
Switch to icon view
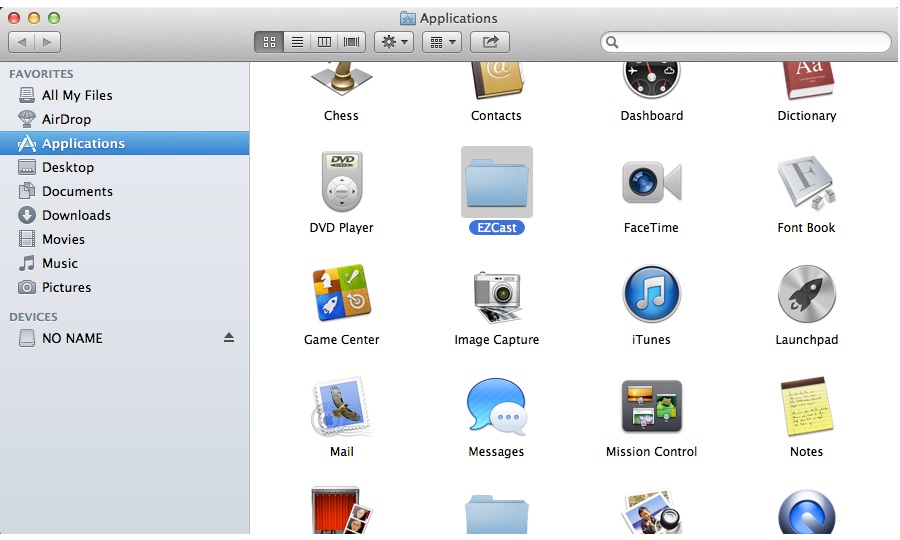pyautogui.click(x=269, y=42)
